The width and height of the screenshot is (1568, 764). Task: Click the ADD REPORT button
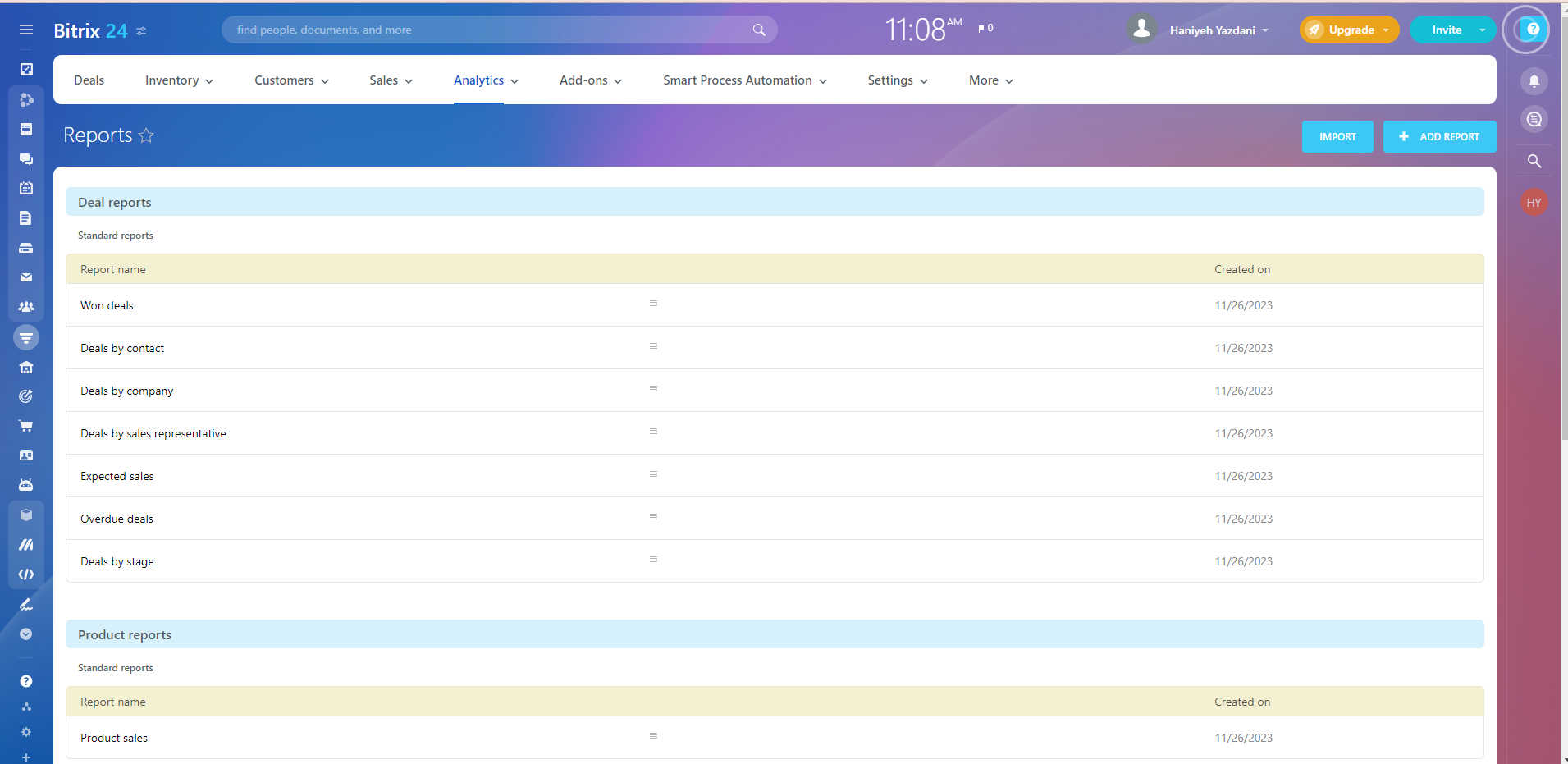pyautogui.click(x=1440, y=137)
